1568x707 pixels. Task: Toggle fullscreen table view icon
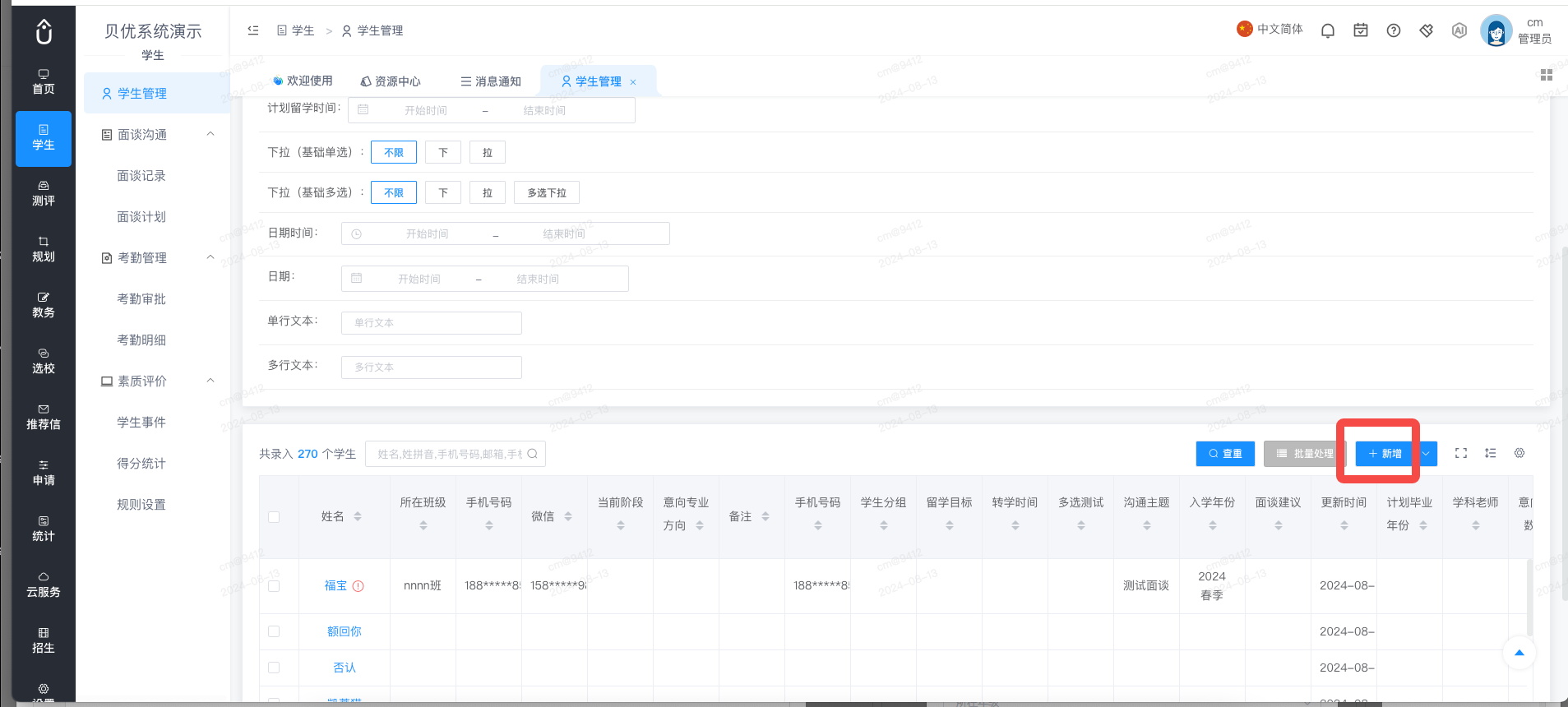coord(1461,453)
